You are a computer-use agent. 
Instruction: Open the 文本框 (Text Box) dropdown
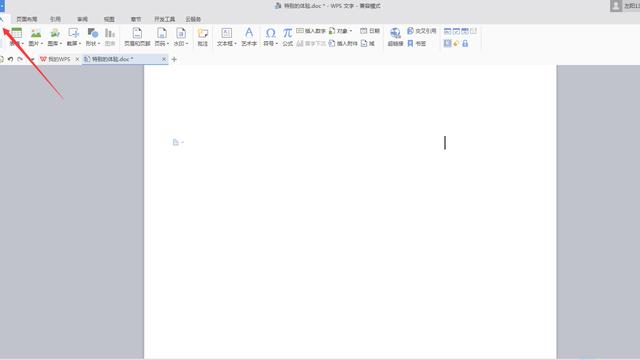coord(227,43)
